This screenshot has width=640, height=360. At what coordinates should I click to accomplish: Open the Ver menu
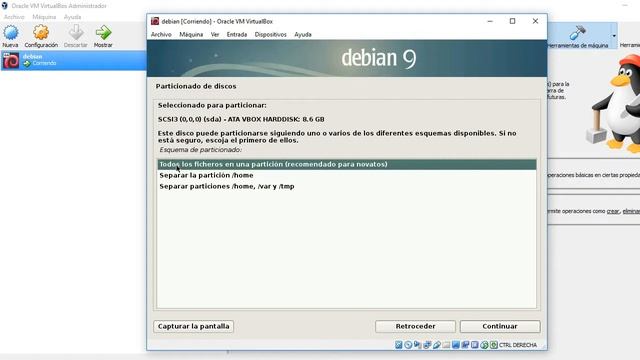pyautogui.click(x=215, y=35)
